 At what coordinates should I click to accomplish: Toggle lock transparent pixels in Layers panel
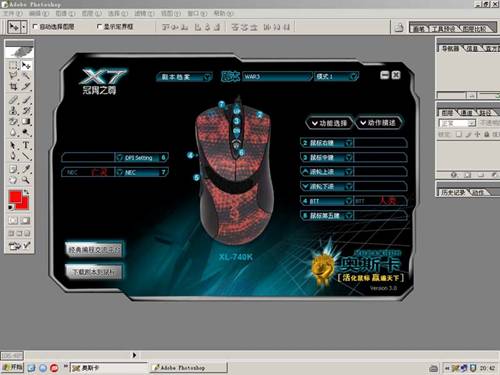pyautogui.click(x=459, y=134)
